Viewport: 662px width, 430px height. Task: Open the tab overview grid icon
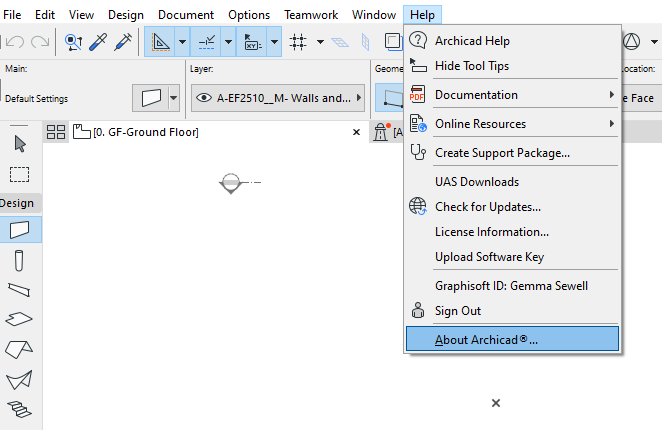[x=56, y=132]
